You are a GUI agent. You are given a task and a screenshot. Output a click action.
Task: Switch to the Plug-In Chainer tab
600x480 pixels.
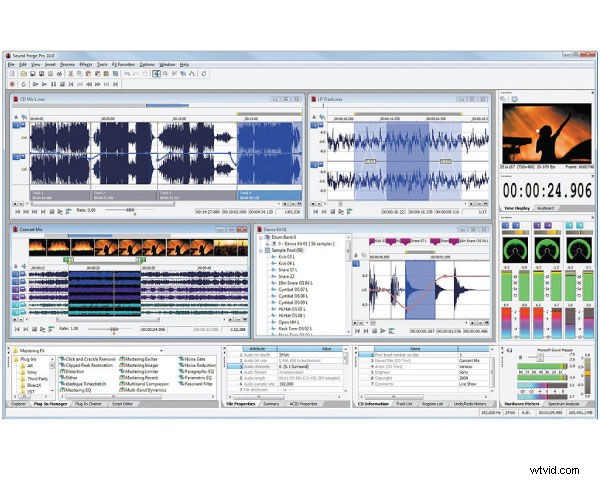88,404
